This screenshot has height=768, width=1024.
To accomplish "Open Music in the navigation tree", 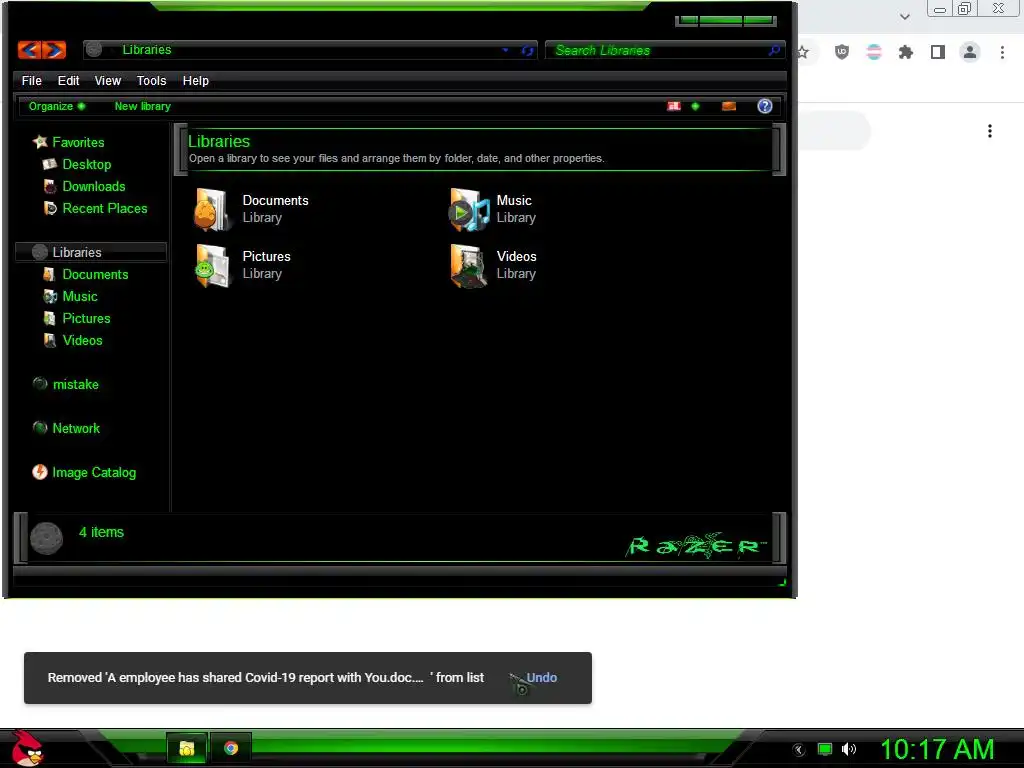I will pos(80,296).
